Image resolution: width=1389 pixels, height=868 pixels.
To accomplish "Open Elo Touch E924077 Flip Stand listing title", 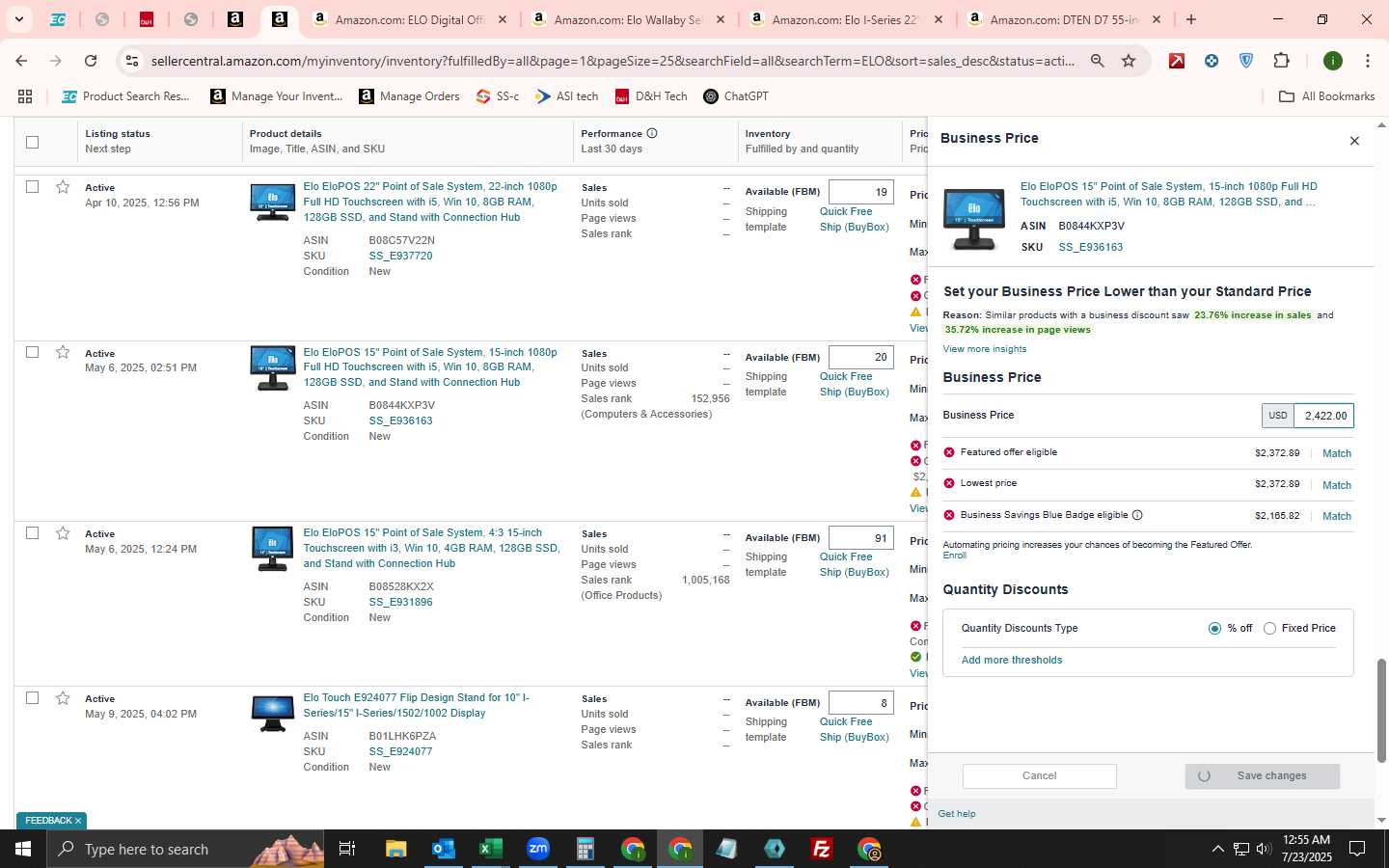I will click(x=416, y=705).
